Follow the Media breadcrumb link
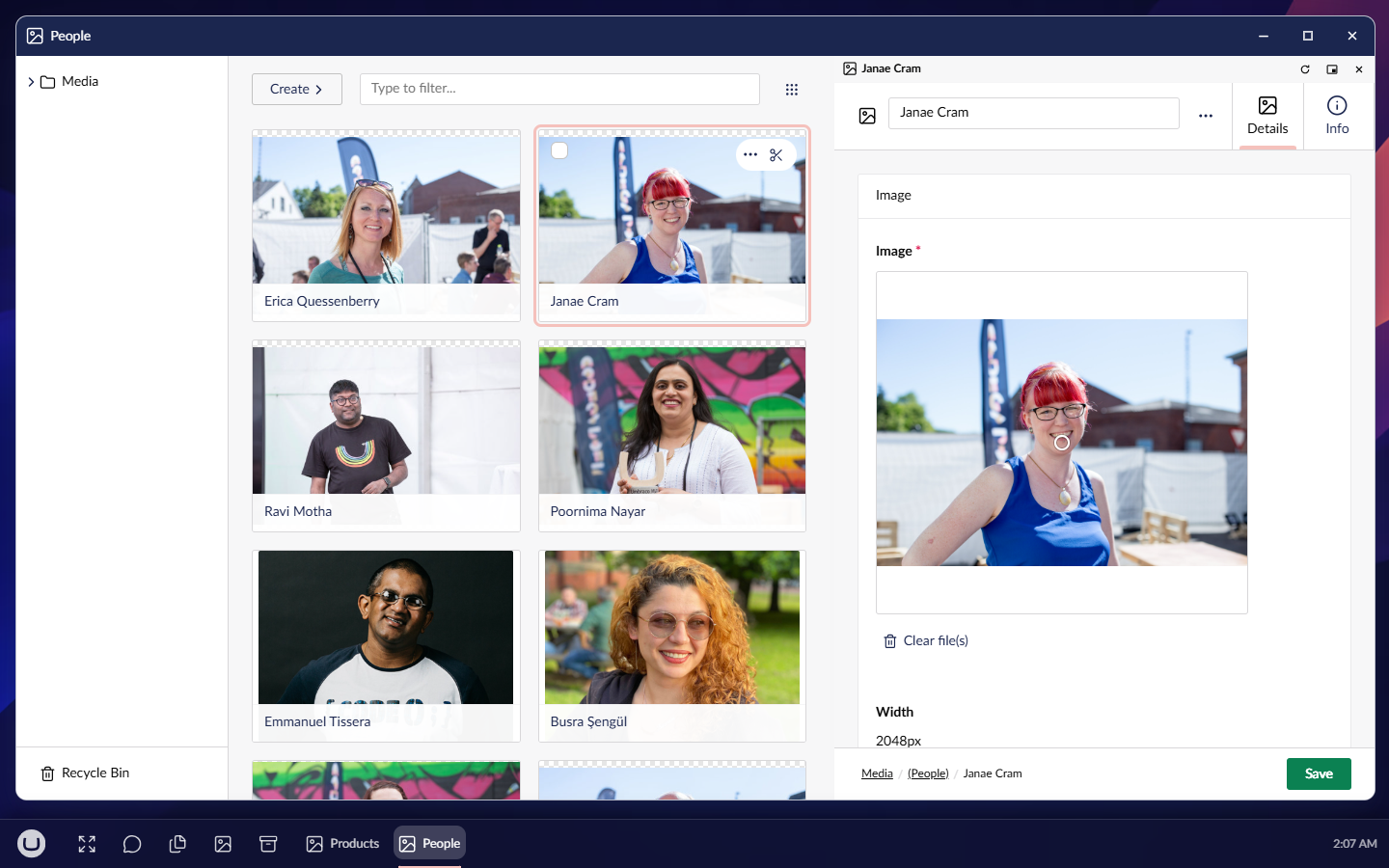The height and width of the screenshot is (868, 1389). pyautogui.click(x=877, y=773)
